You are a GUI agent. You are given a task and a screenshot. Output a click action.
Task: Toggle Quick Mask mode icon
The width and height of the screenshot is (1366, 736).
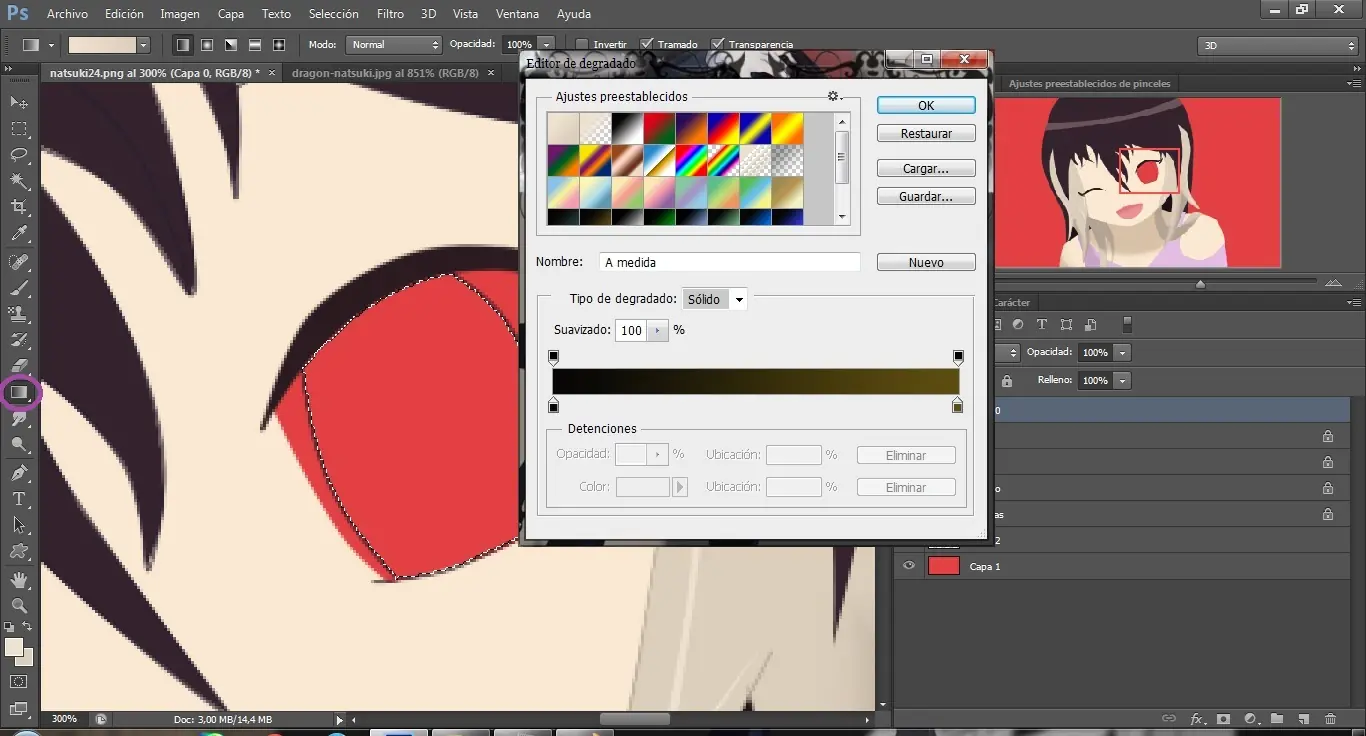coord(19,682)
